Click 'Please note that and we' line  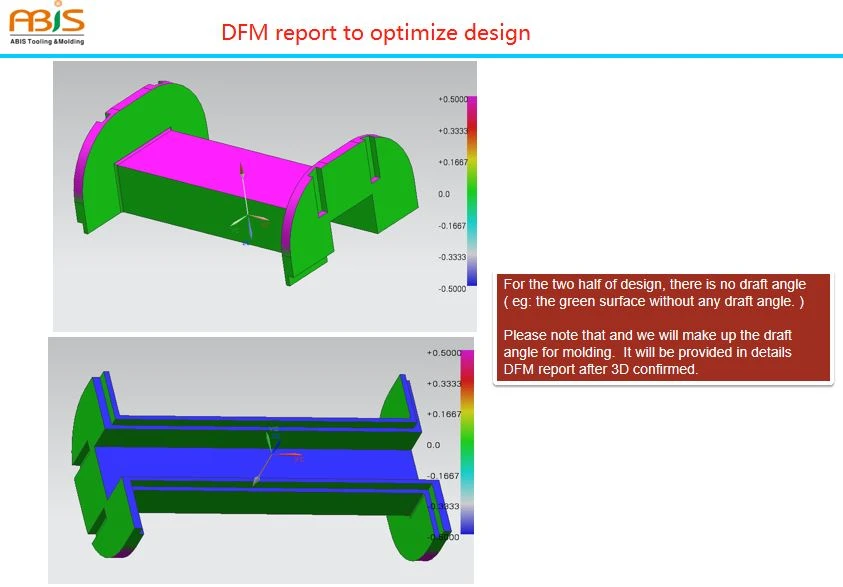click(647, 335)
